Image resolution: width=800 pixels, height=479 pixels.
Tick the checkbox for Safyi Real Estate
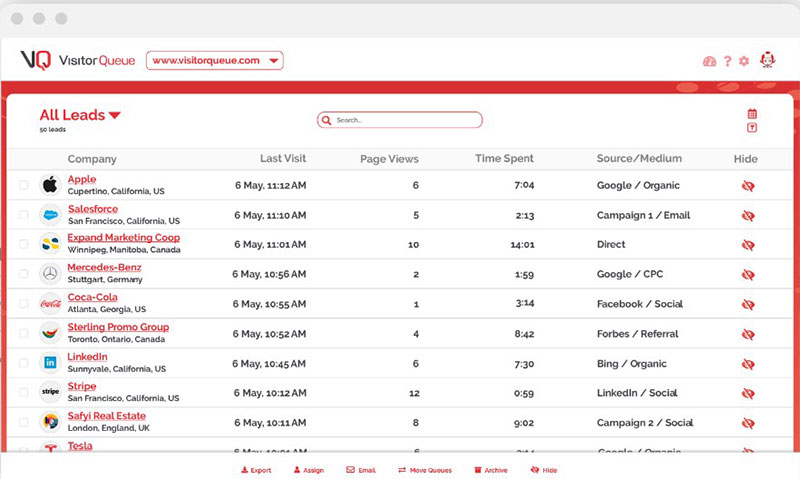click(x=23, y=422)
